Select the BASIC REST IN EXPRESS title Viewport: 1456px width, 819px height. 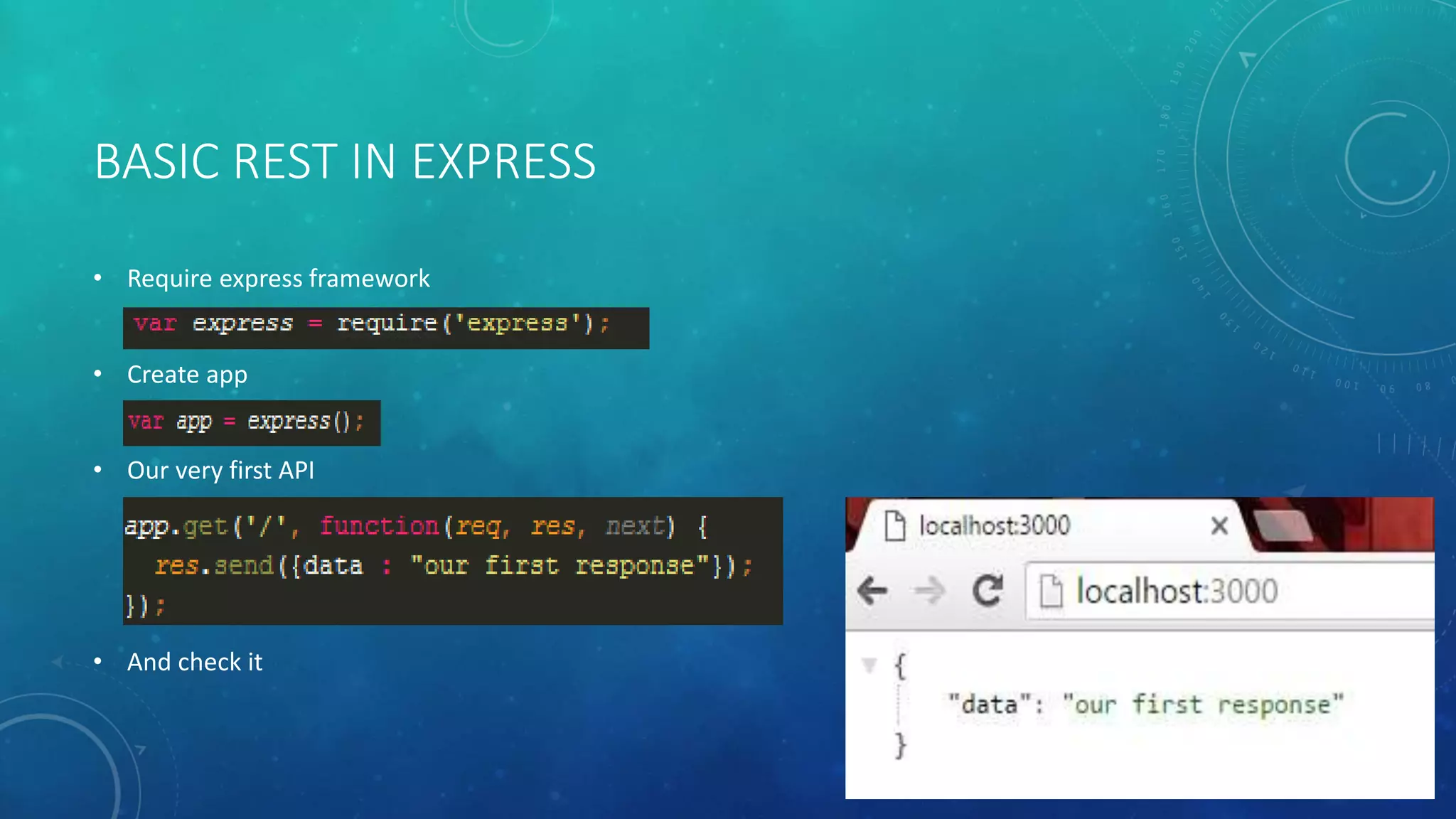pos(345,161)
